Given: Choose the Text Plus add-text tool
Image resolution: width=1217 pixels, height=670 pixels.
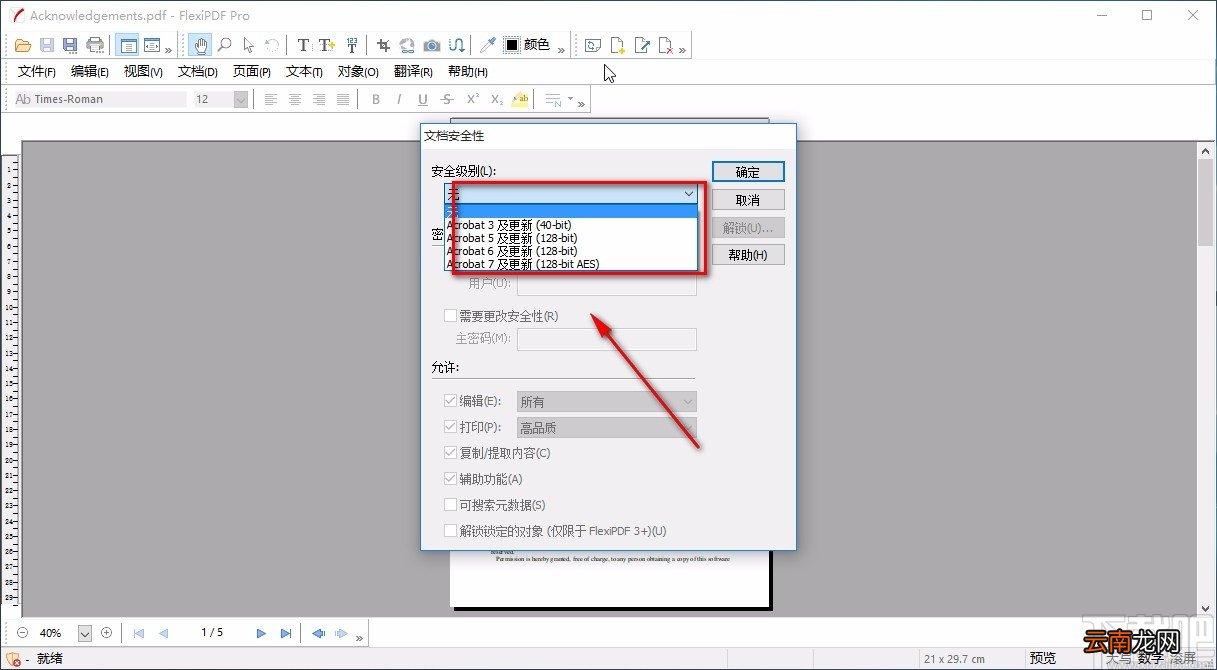Looking at the screenshot, I should coord(327,45).
